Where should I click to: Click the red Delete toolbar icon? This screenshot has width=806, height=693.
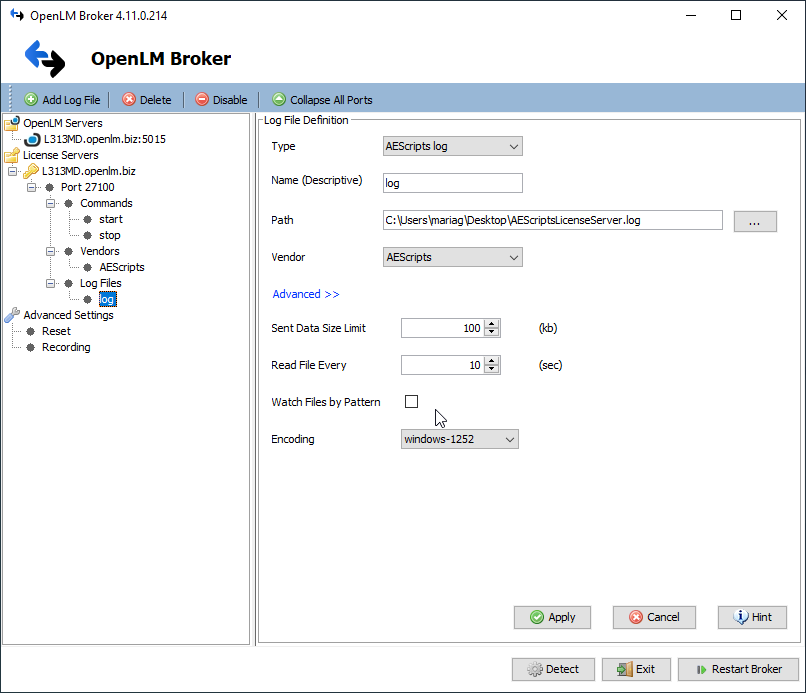129,100
